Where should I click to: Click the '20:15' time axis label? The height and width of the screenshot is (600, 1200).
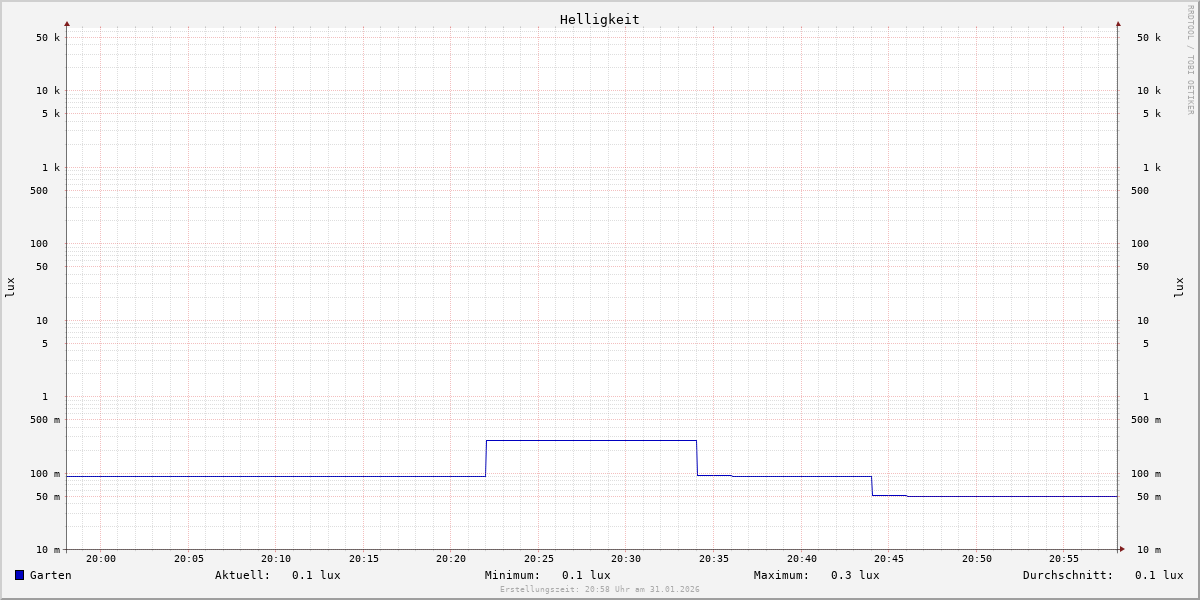364,559
